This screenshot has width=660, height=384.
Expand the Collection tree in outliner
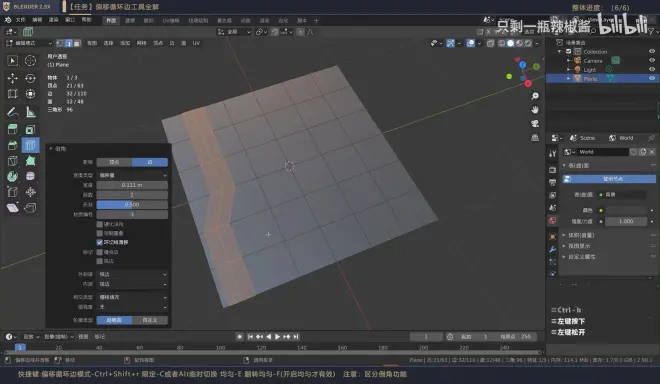point(559,51)
